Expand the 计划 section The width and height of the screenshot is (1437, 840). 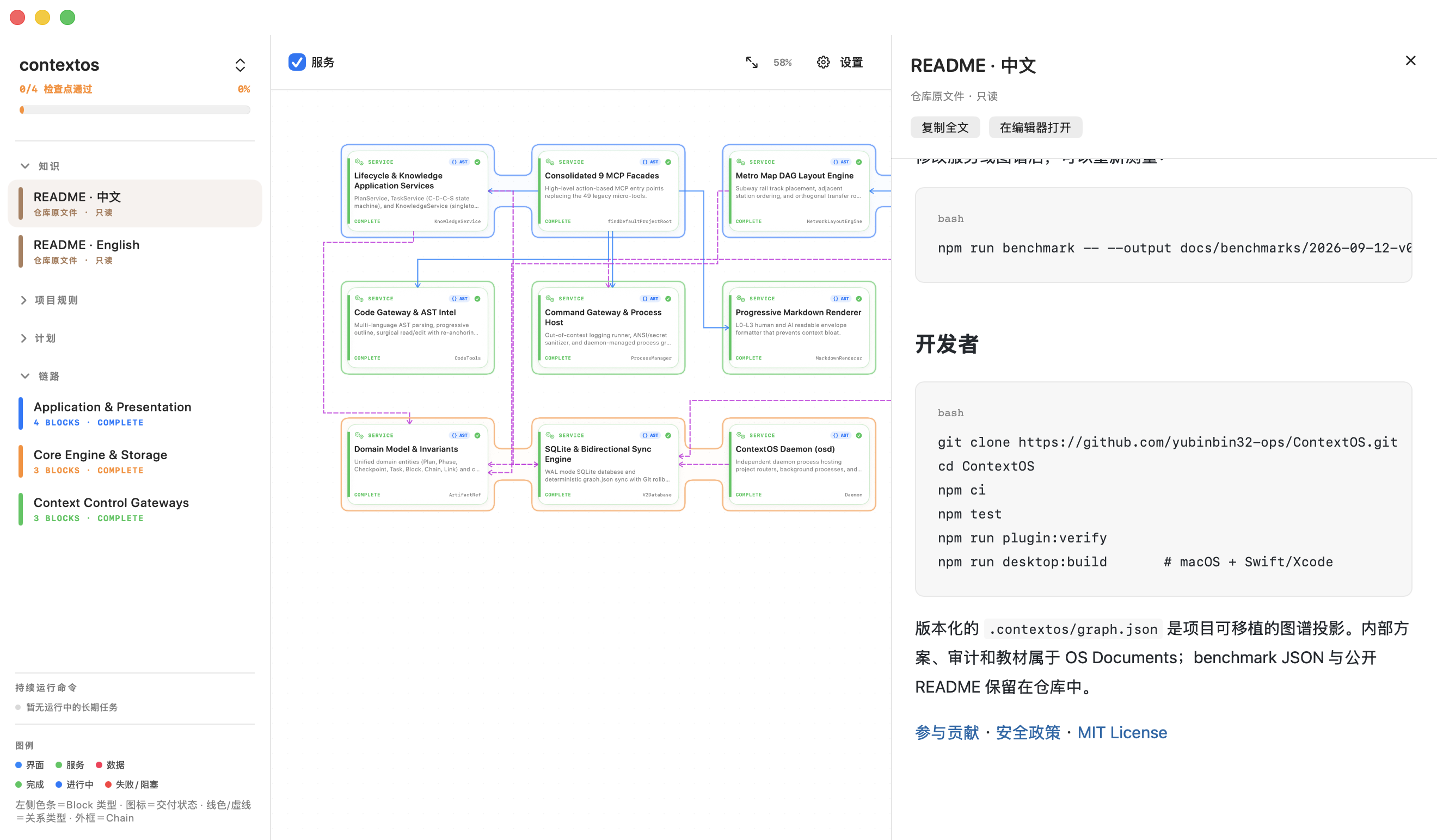pos(23,338)
